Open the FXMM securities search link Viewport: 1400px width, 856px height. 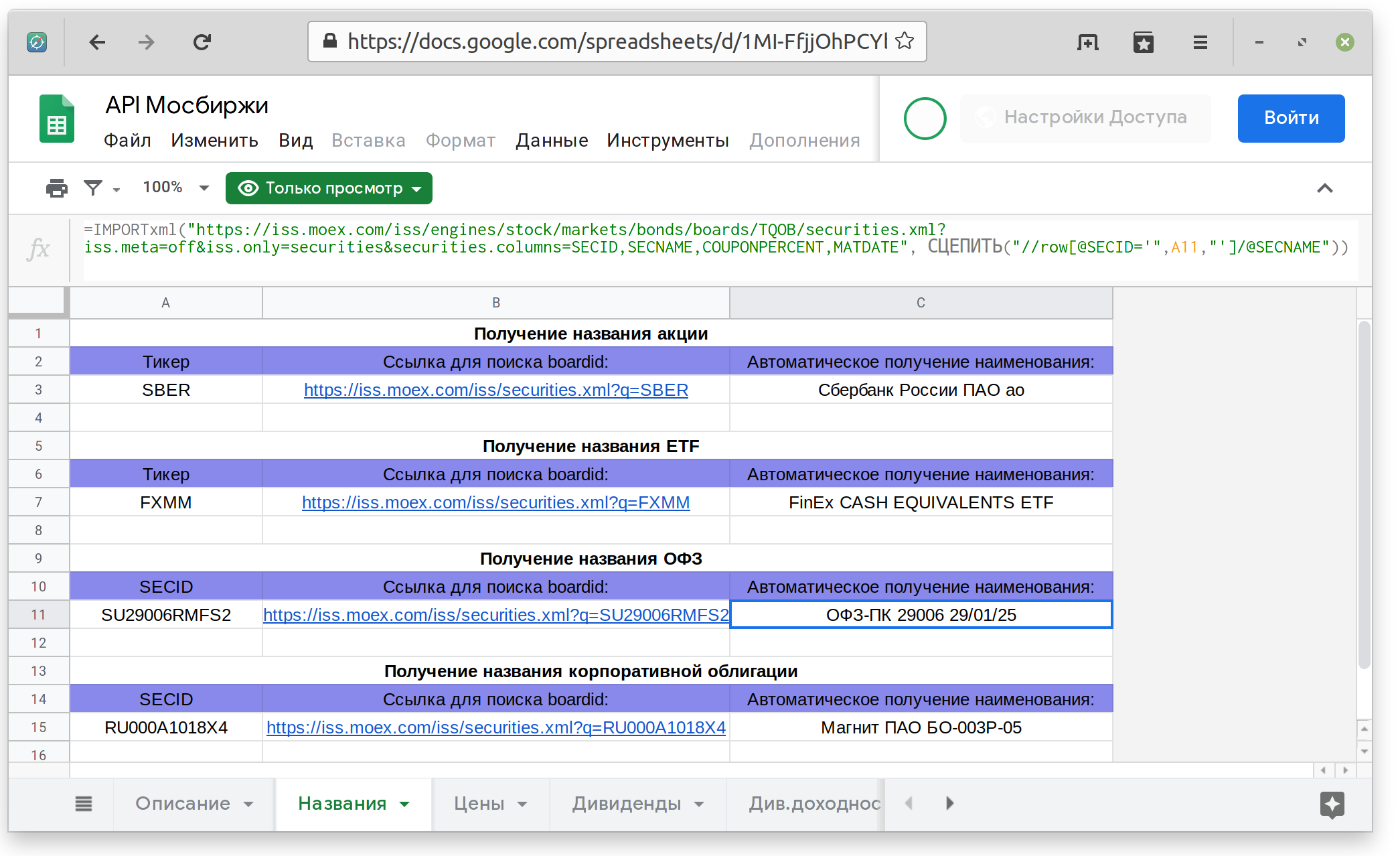click(x=496, y=502)
